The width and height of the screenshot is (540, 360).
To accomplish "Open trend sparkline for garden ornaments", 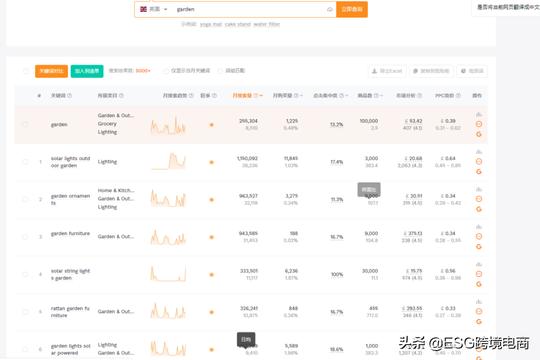I will pos(168,199).
